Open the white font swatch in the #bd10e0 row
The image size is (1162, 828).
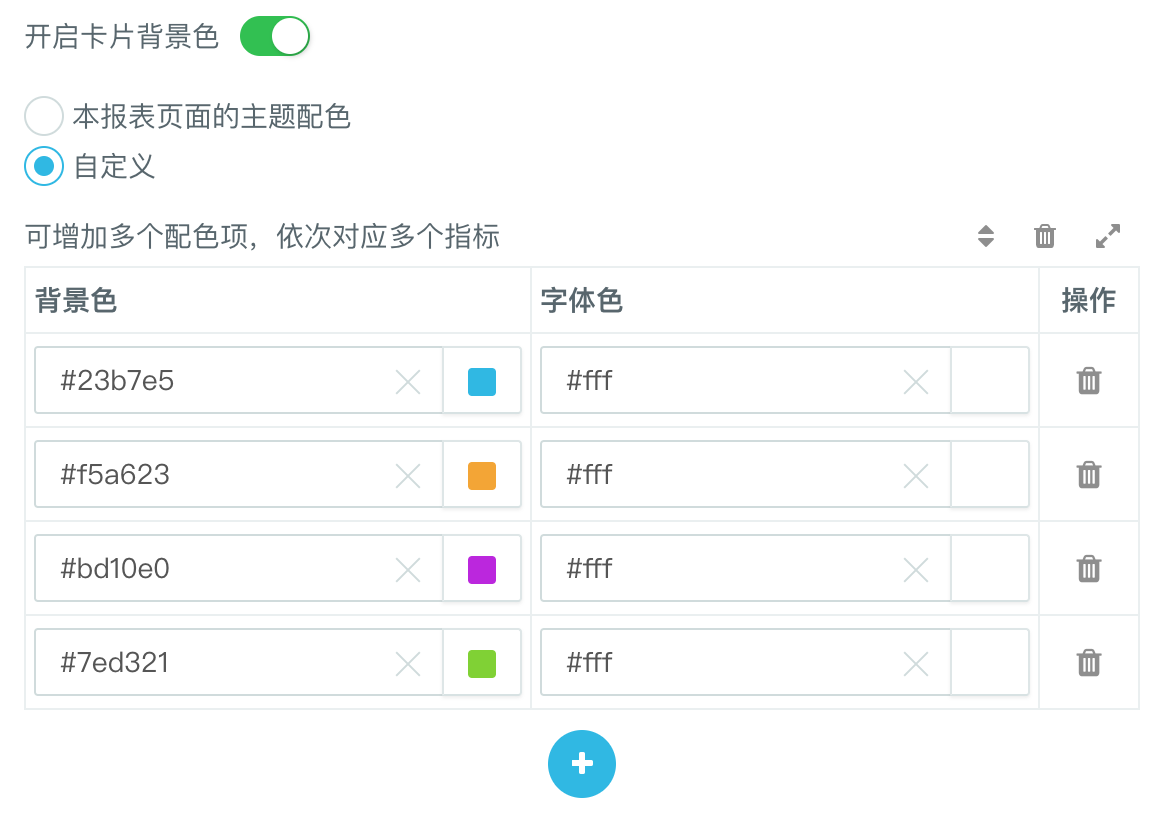click(990, 569)
